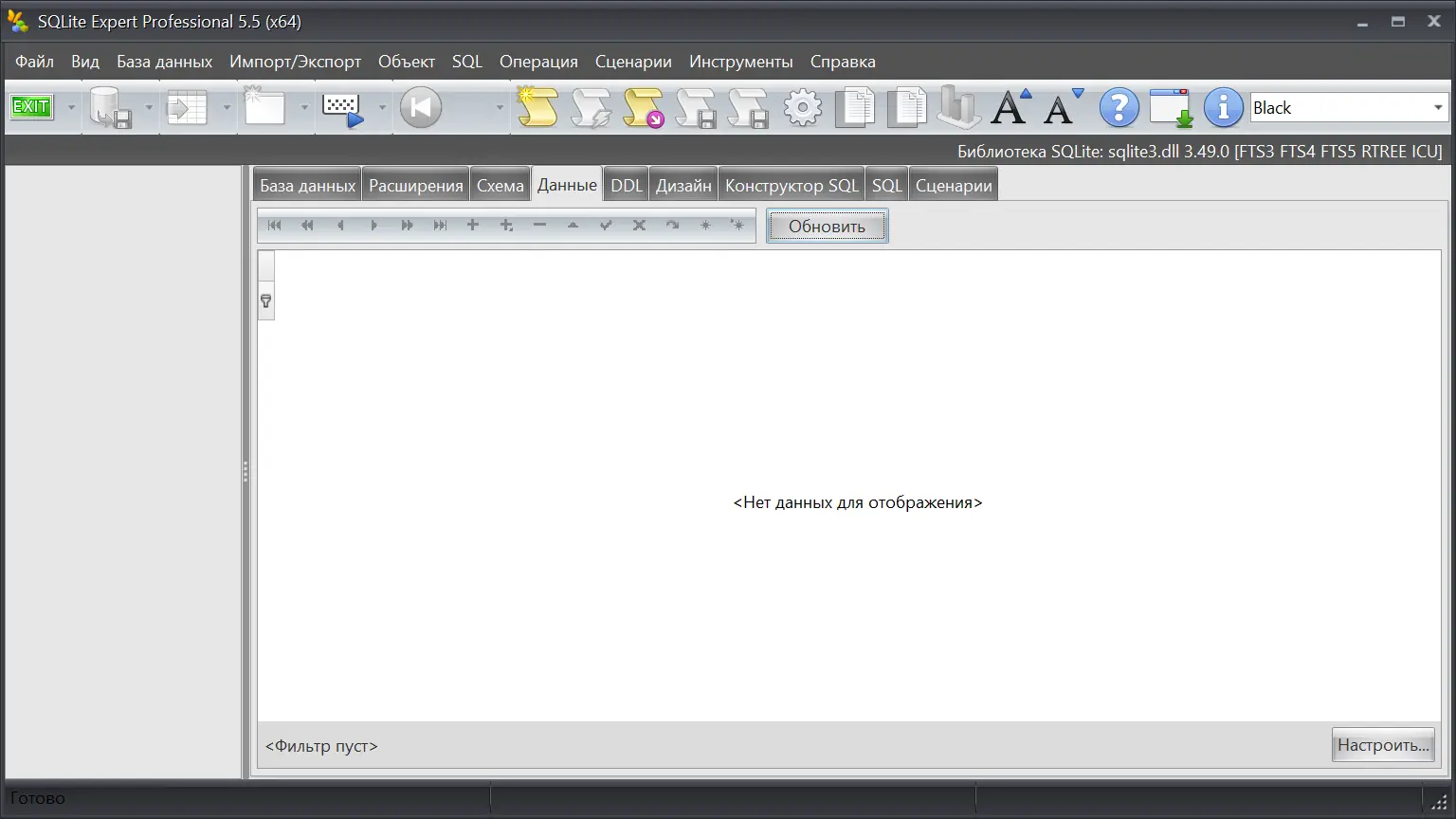Image resolution: width=1456 pixels, height=819 pixels.
Task: Click the minus delete record icon
Action: click(x=539, y=226)
